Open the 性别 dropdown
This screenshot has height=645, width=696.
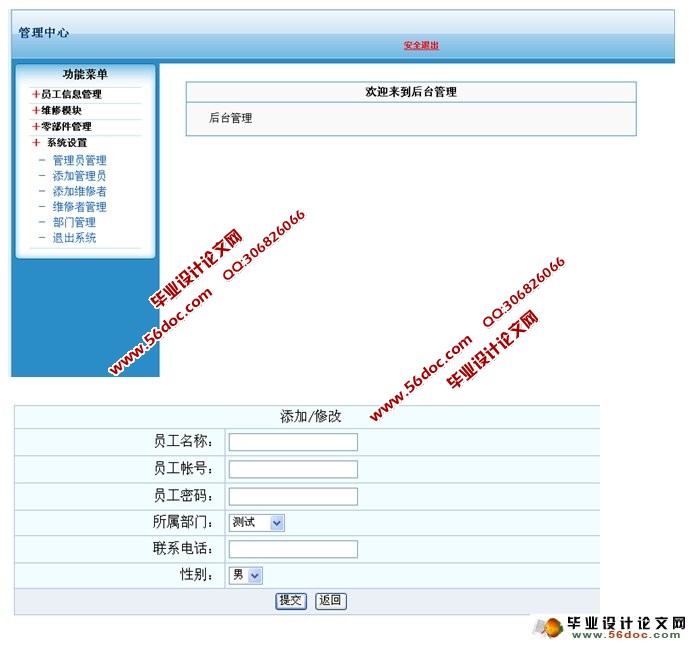(245, 575)
